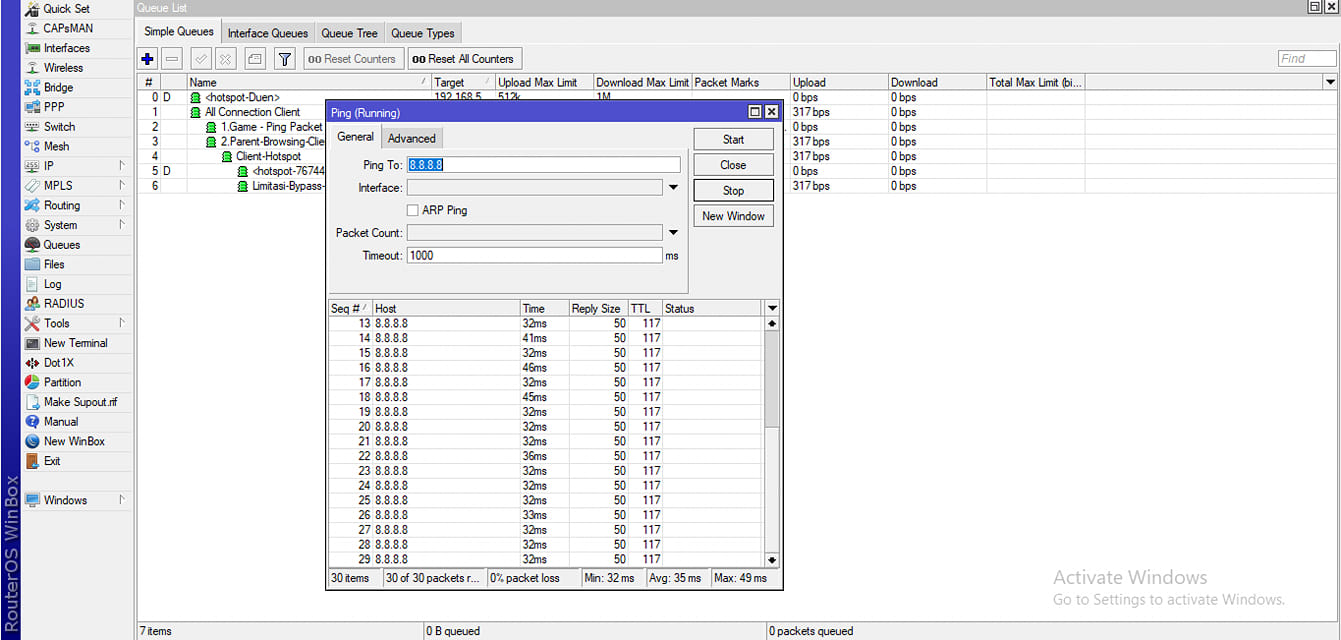Screen dimensions: 1341x640
Task: Expand Windows submenu
Action: click(x=122, y=500)
